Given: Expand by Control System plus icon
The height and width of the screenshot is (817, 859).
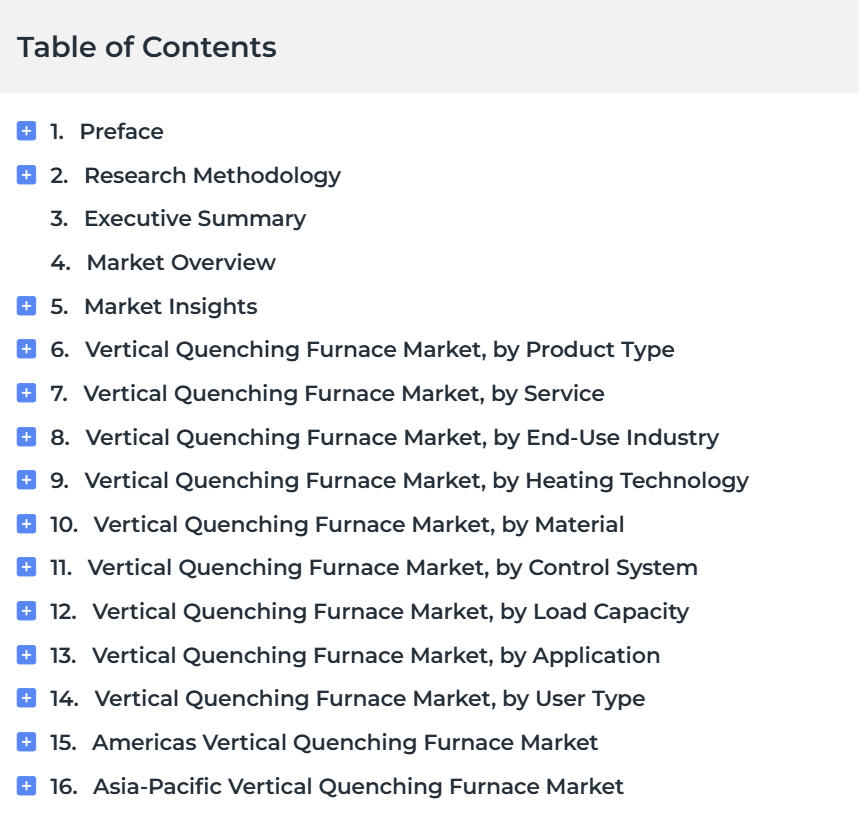Looking at the screenshot, I should click(x=26, y=567).
